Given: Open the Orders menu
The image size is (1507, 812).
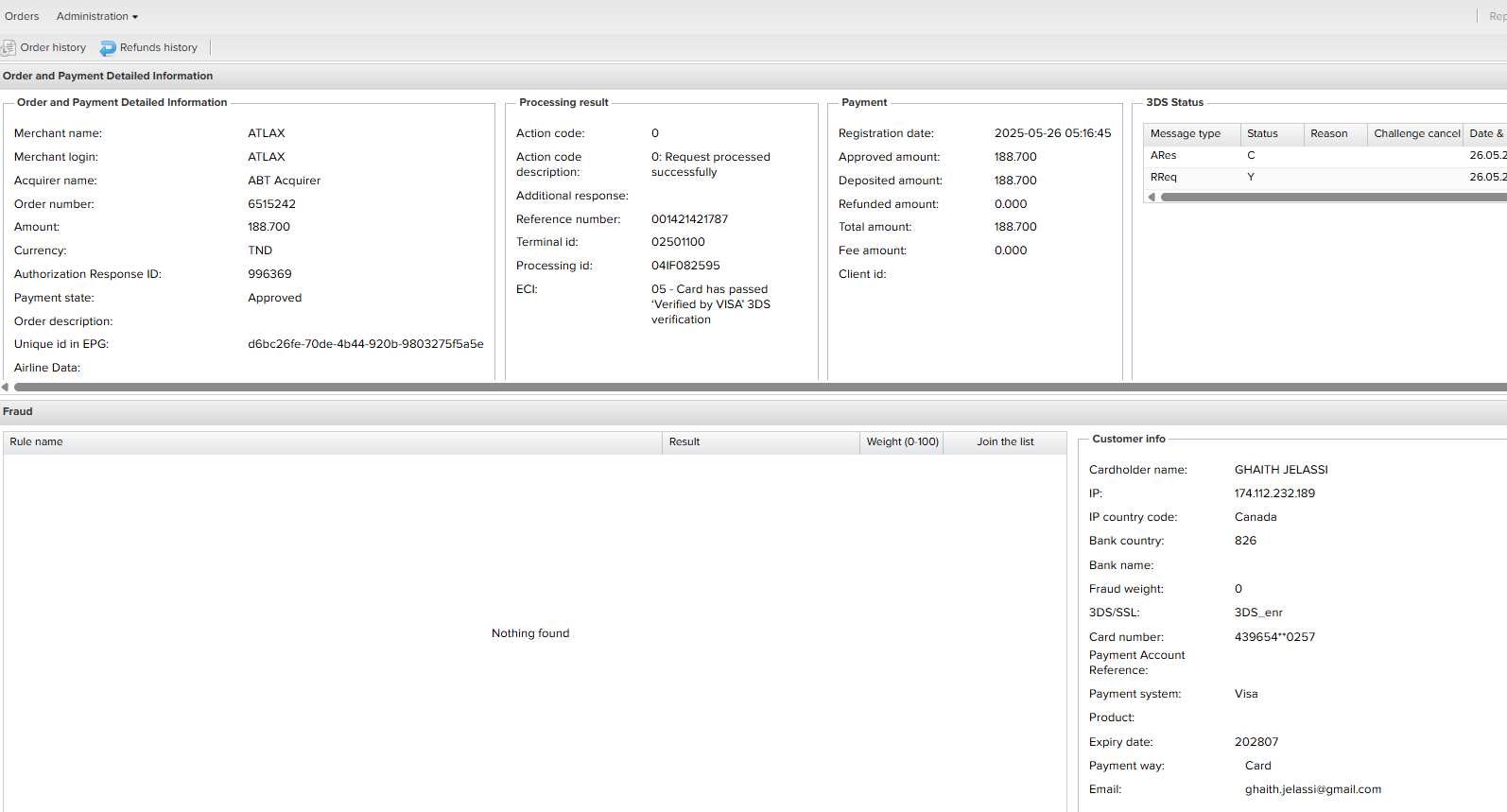Looking at the screenshot, I should coord(22,16).
